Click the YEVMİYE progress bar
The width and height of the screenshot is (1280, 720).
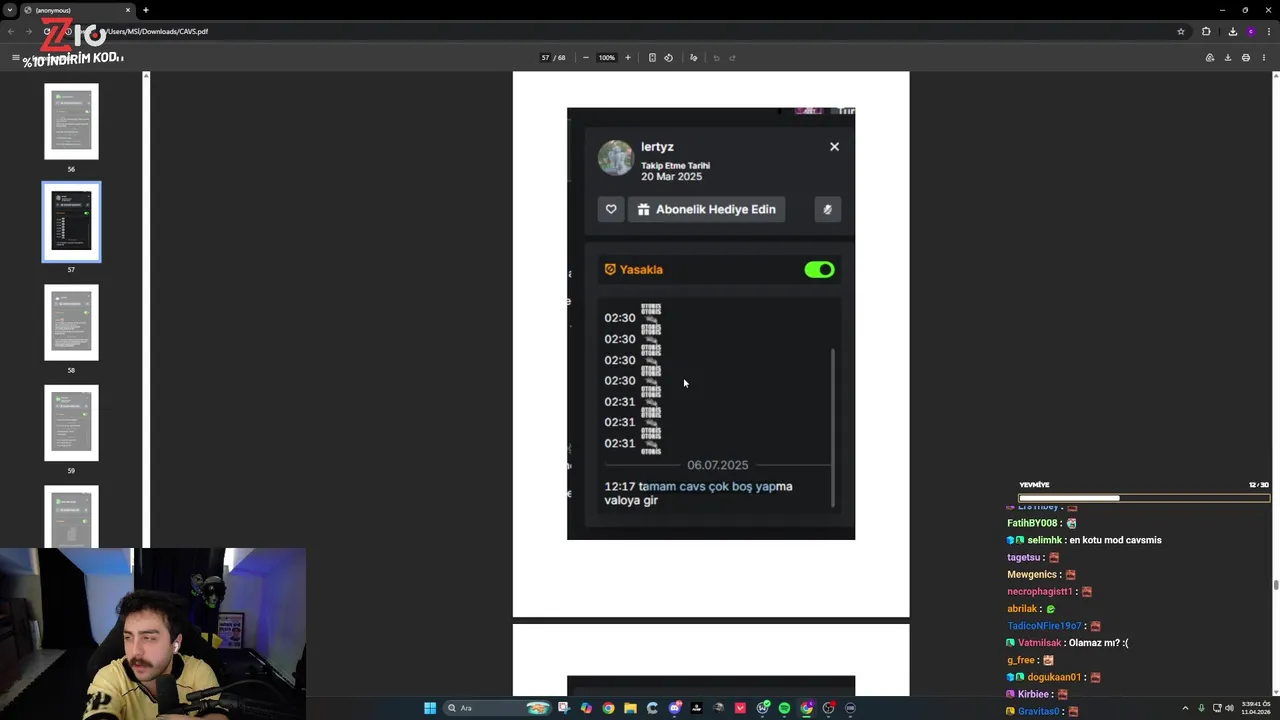pyautogui.click(x=1143, y=497)
